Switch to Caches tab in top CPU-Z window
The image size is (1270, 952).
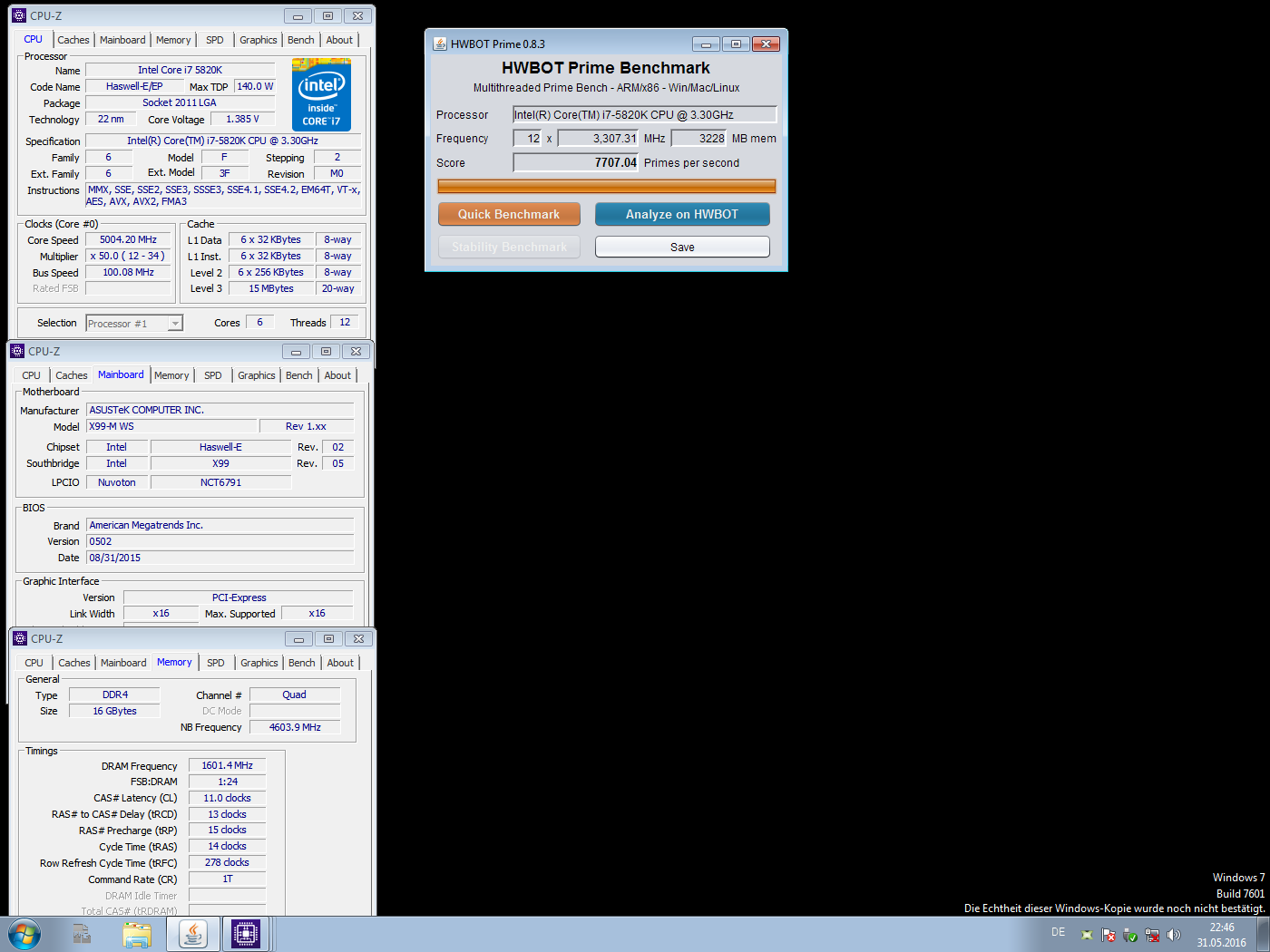(x=73, y=40)
